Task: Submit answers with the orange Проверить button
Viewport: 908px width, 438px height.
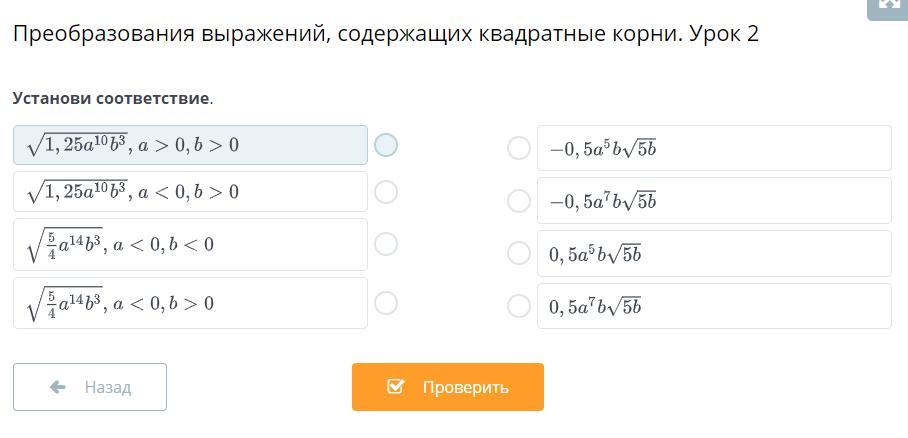Action: 448,387
